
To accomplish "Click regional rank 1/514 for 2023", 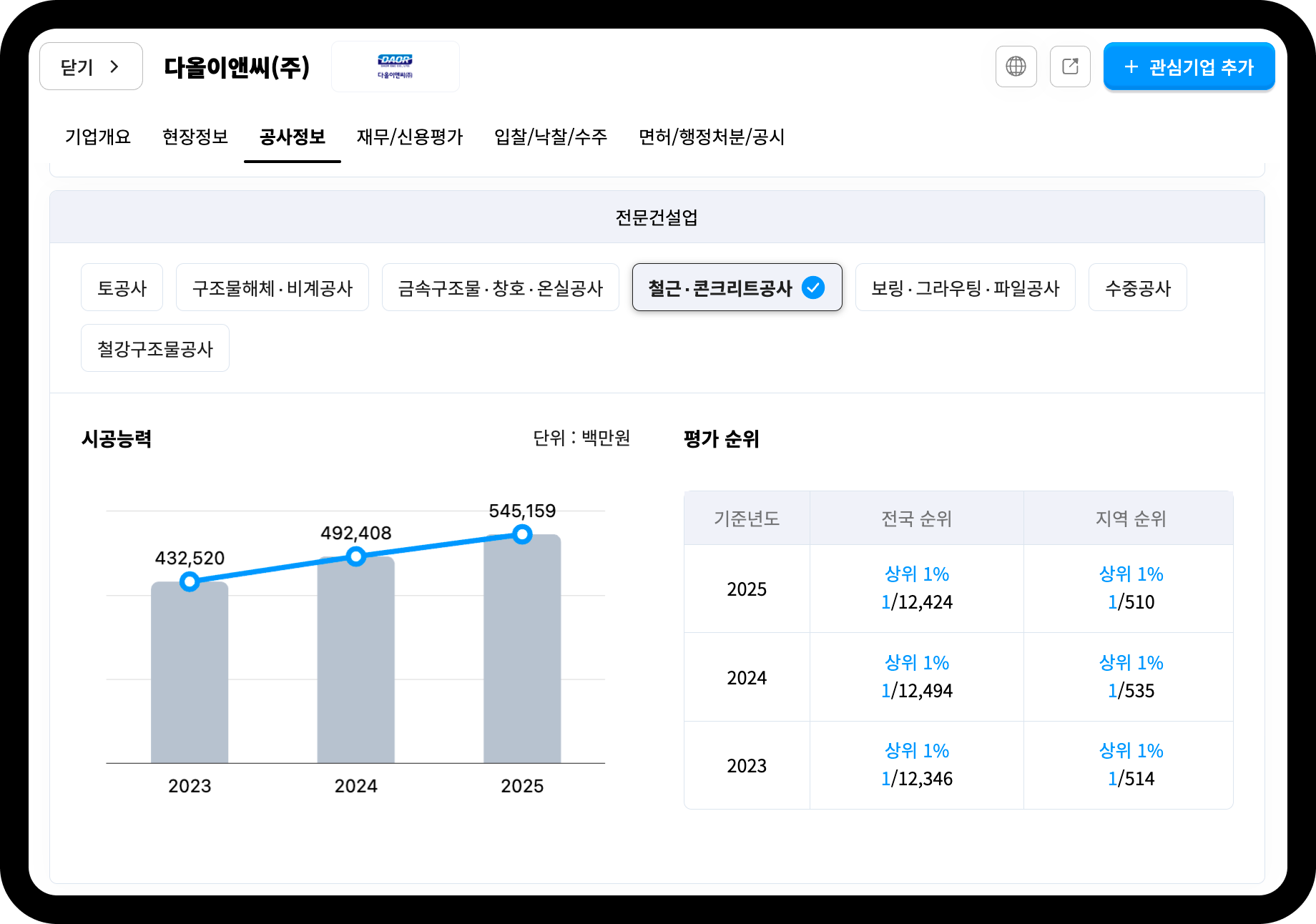I will click(x=1131, y=779).
